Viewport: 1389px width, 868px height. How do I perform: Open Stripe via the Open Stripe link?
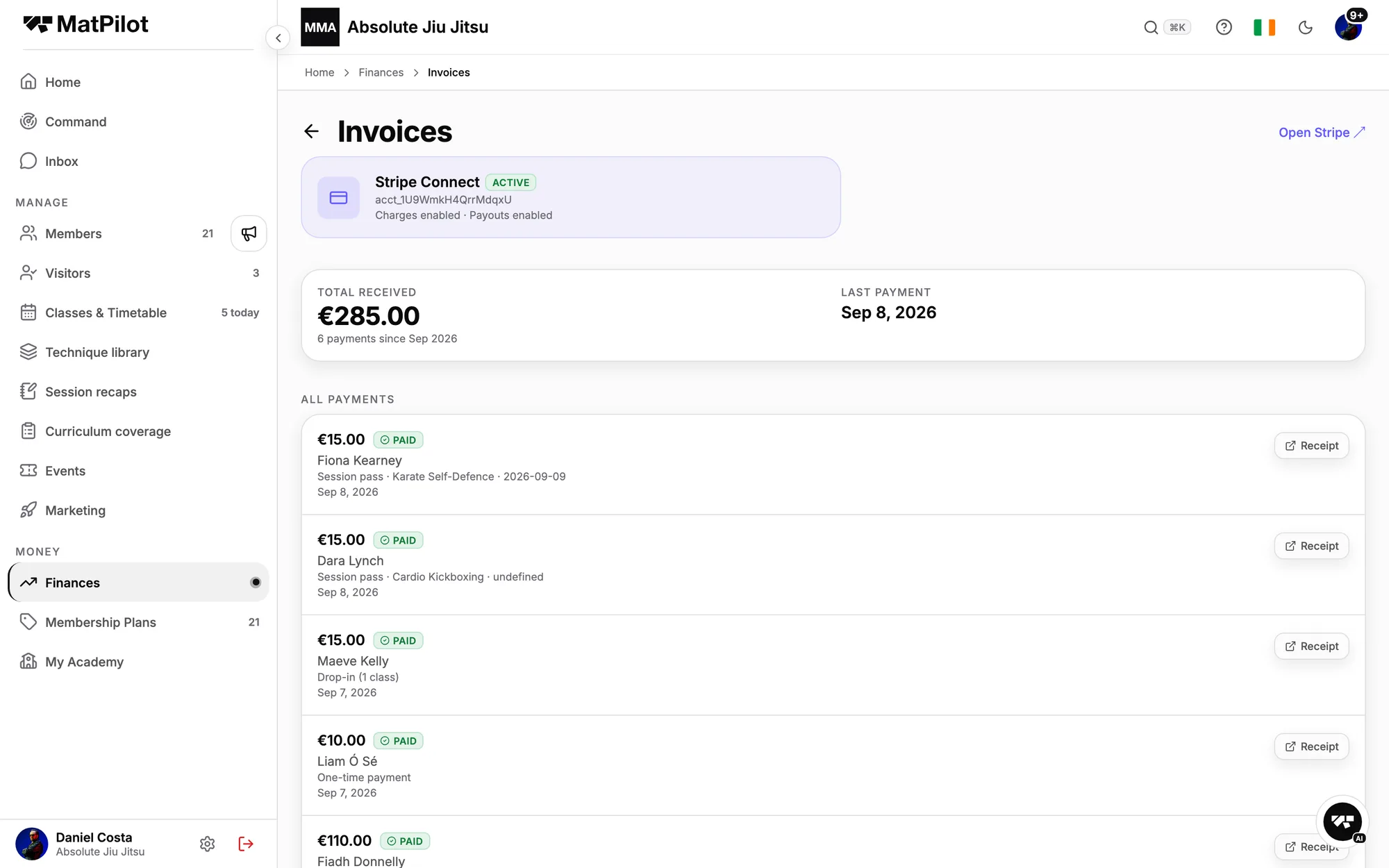(1322, 132)
